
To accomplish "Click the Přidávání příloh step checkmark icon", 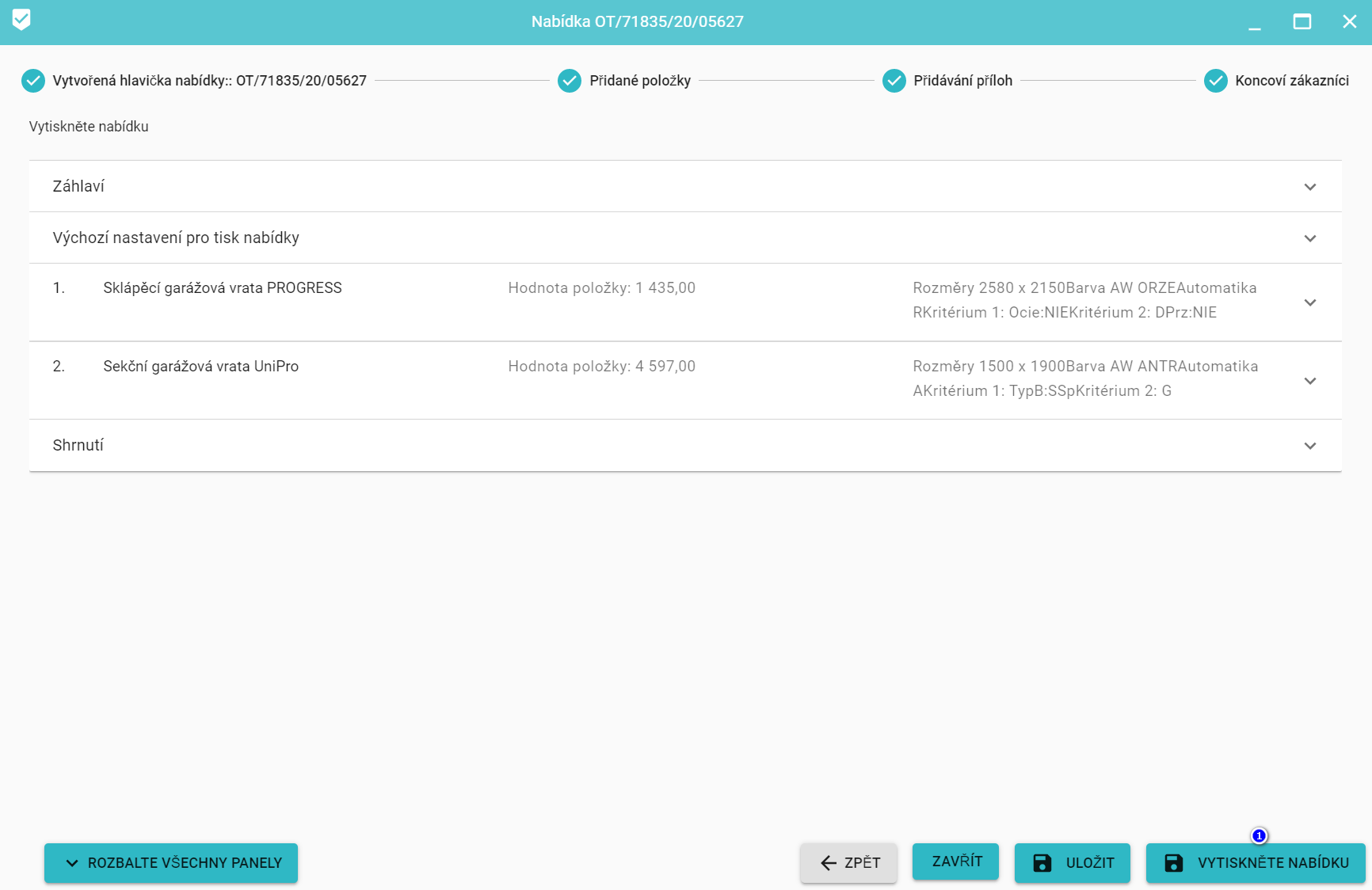I will [894, 81].
